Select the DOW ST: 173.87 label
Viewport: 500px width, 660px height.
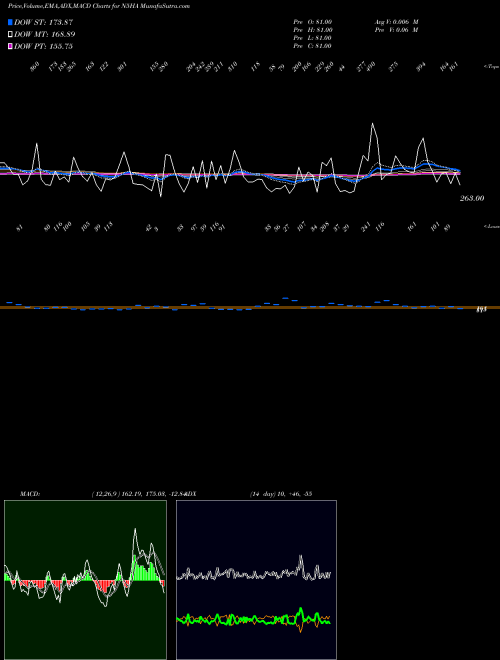pos(43,22)
